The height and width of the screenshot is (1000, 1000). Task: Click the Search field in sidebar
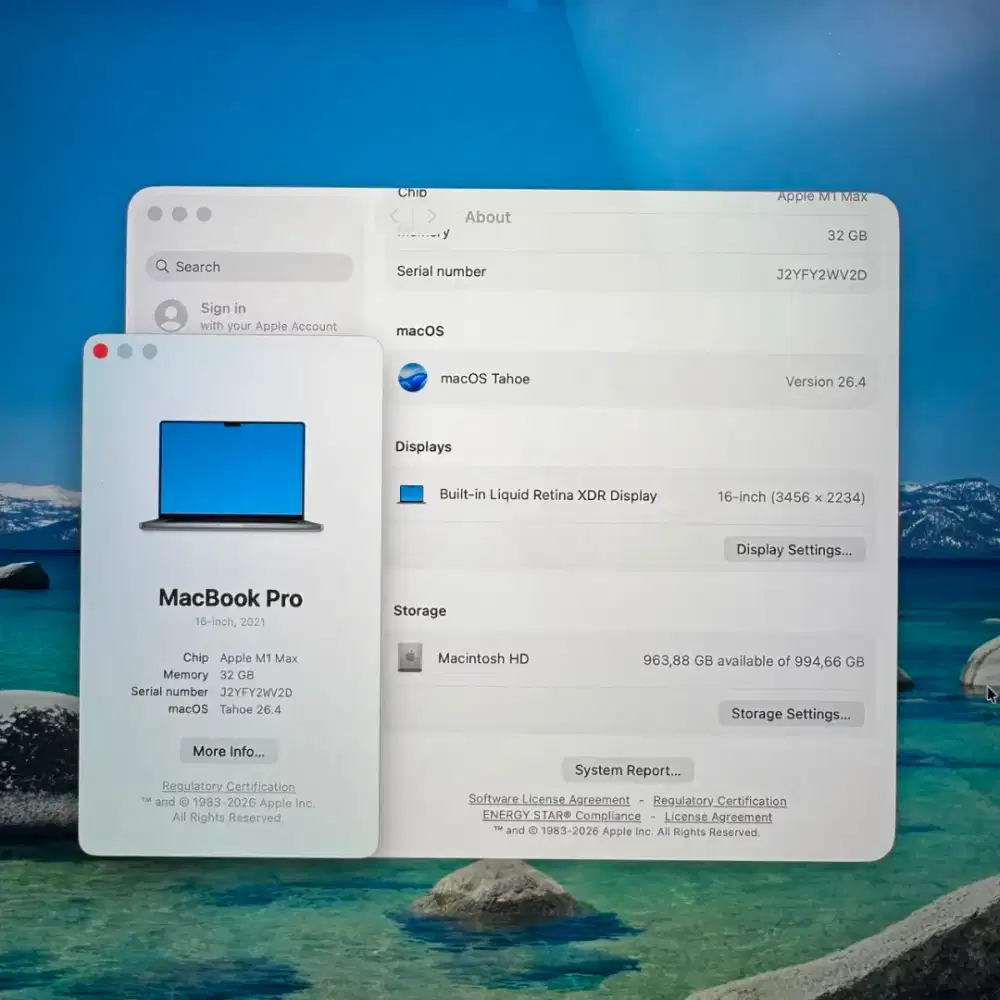coord(249,267)
